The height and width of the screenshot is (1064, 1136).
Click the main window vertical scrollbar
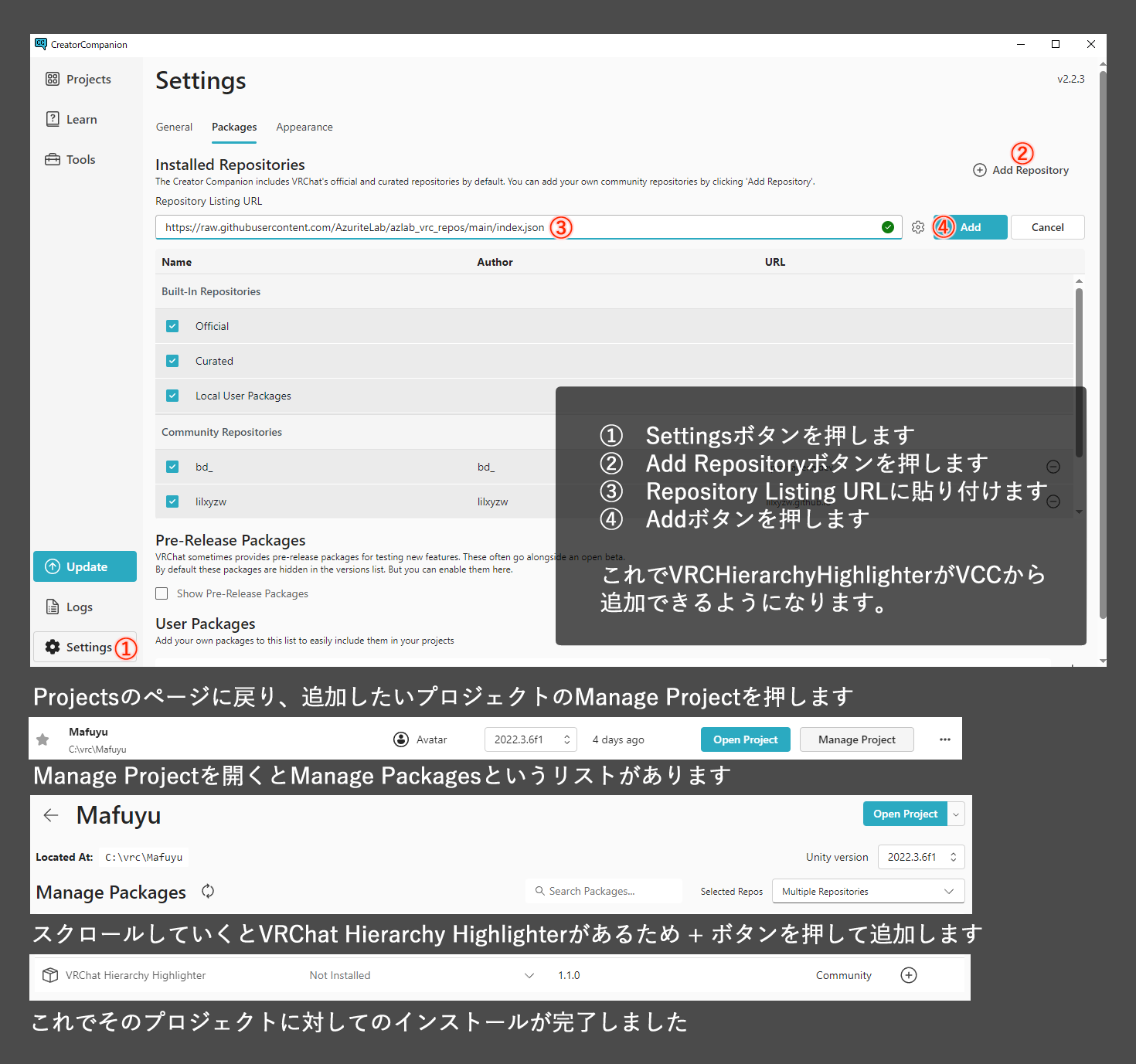point(1103,345)
